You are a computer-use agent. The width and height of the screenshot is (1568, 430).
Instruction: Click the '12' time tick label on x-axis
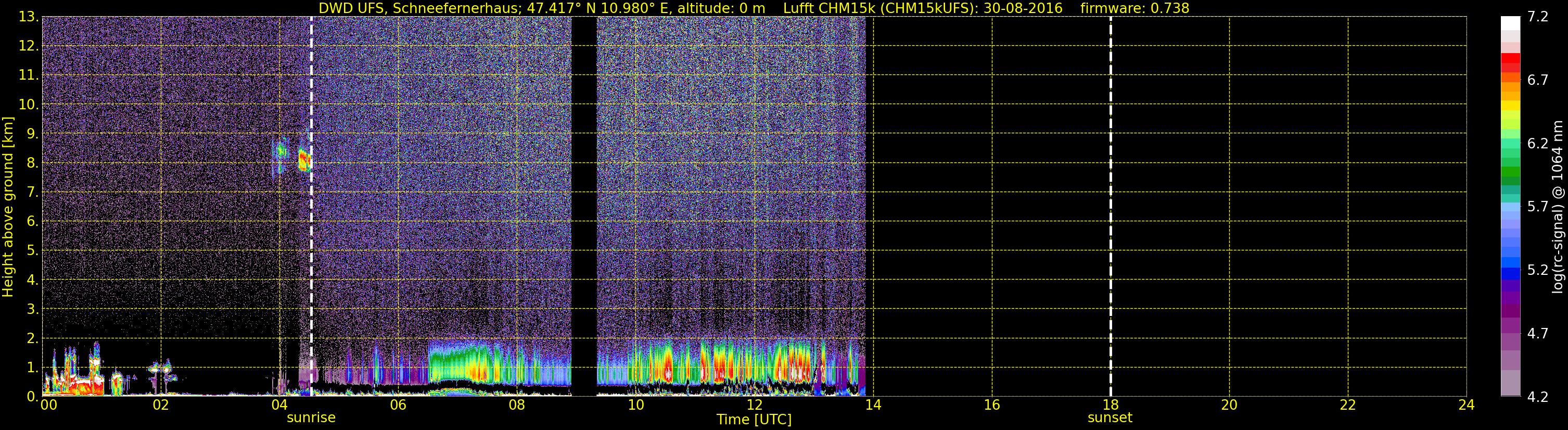pyautogui.click(x=754, y=405)
